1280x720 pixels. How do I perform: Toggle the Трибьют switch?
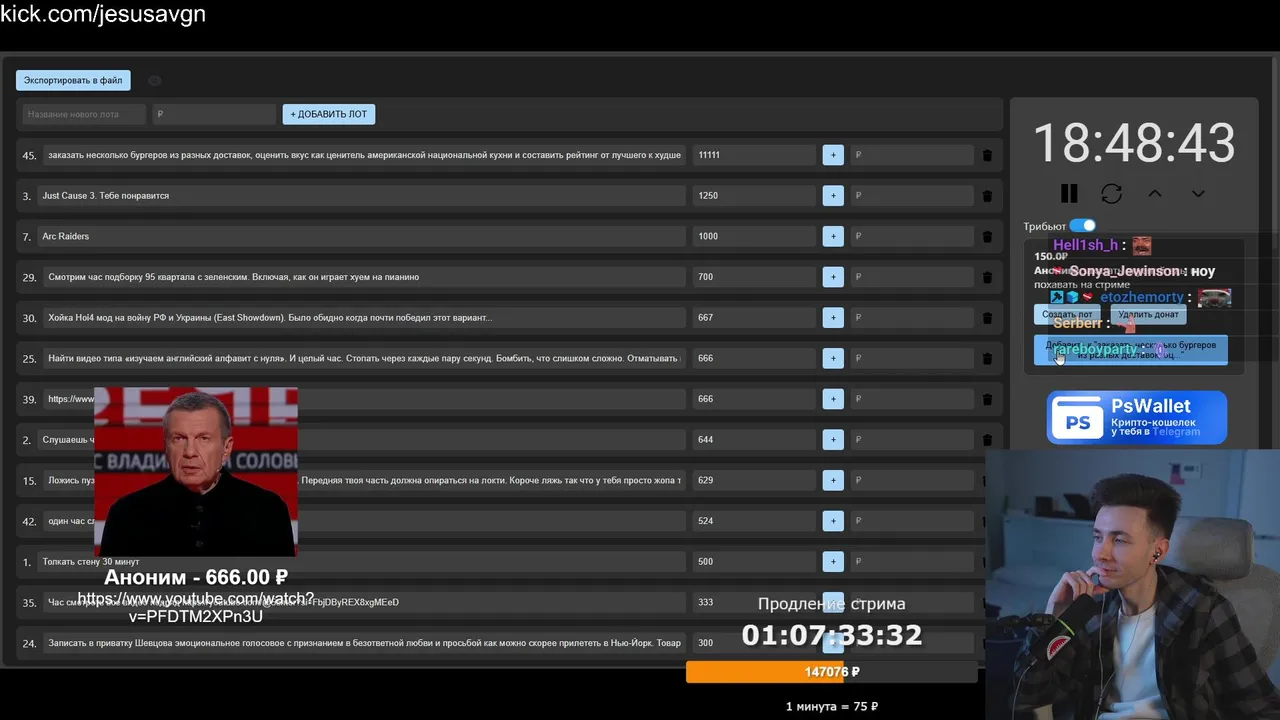(x=1082, y=226)
